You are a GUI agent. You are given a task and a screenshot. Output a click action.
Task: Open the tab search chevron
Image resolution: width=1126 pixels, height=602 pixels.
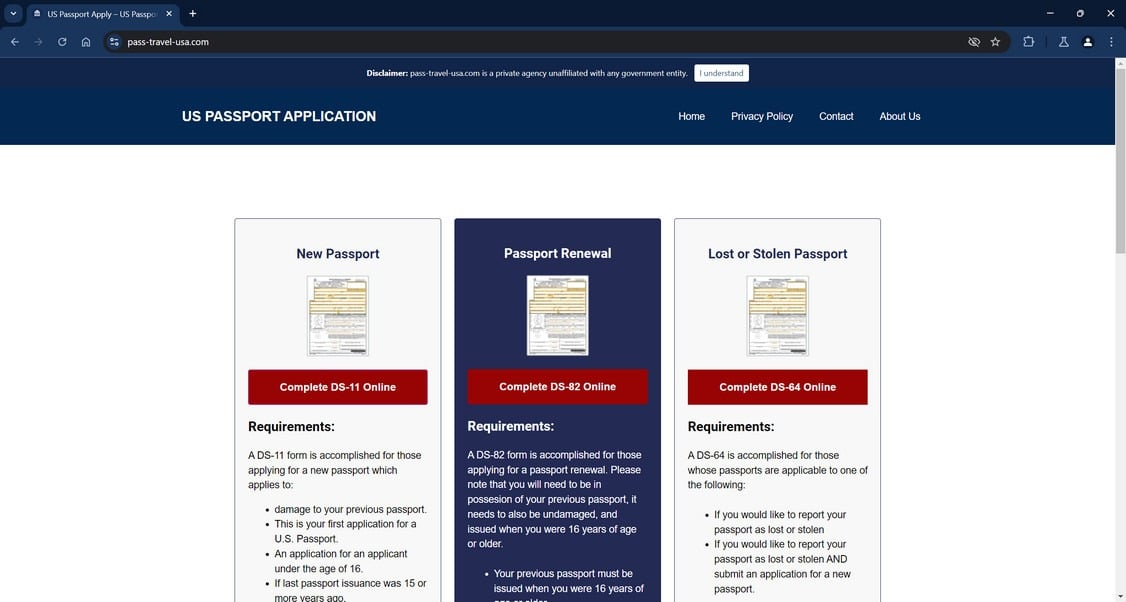point(13,13)
